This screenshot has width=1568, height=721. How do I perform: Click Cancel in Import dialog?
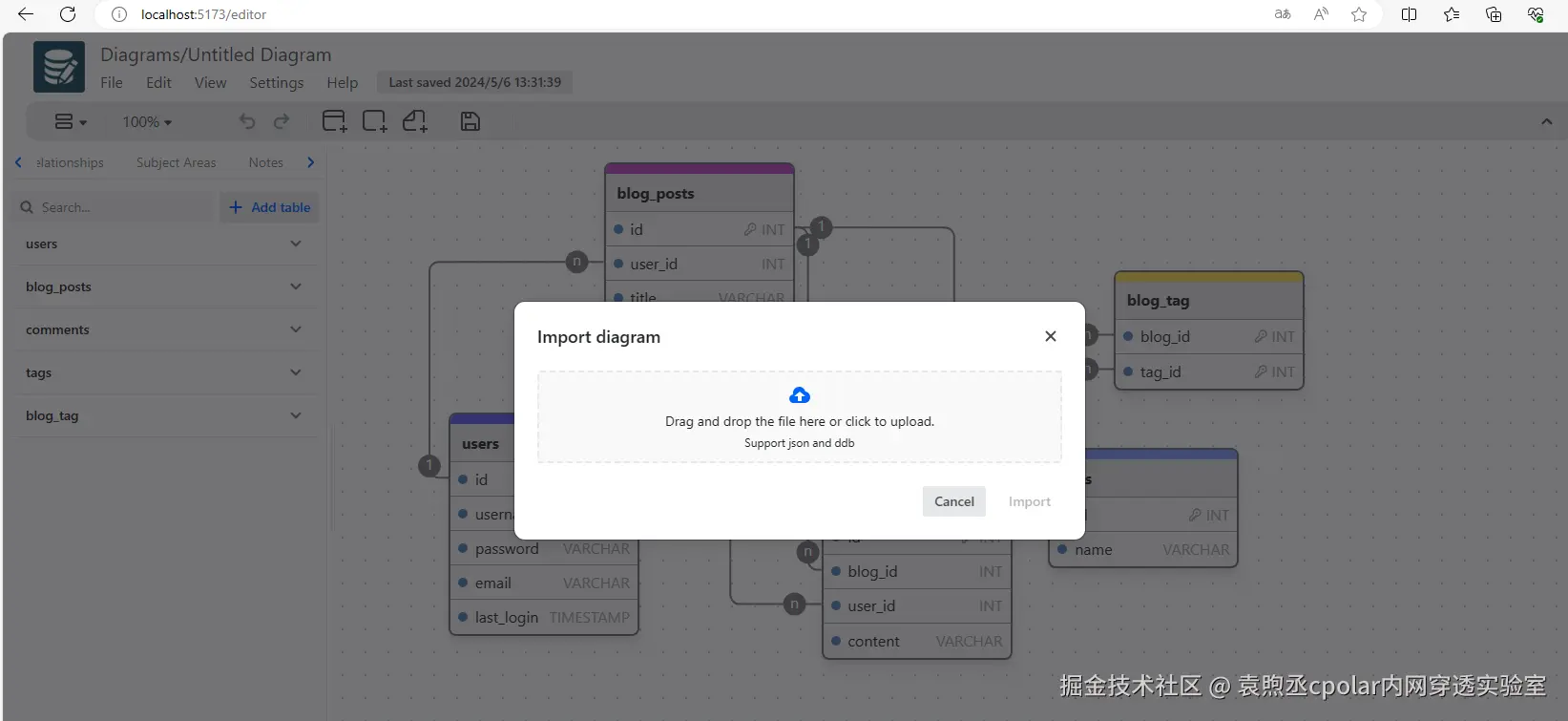954,501
